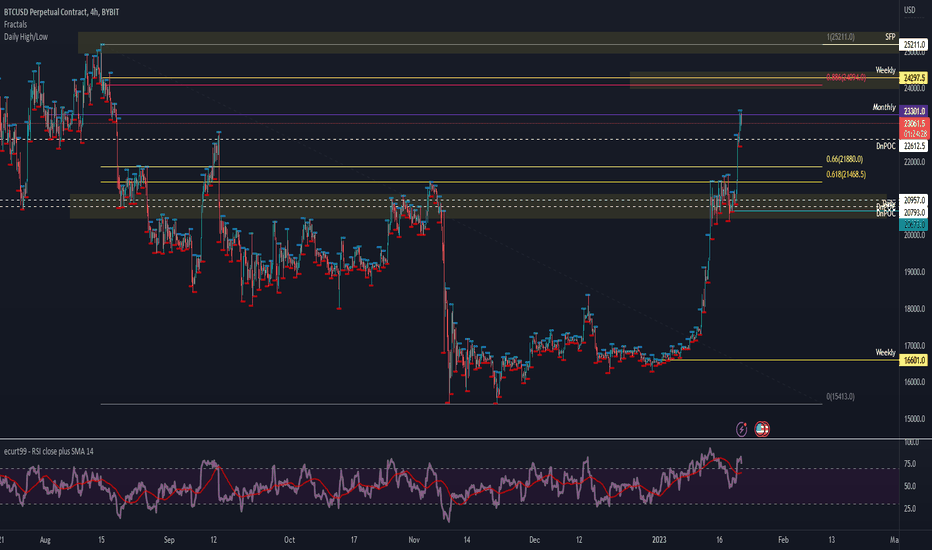
Task: Select the ecurt99 RSI close plus SMA 14 label
Action: coord(48,451)
